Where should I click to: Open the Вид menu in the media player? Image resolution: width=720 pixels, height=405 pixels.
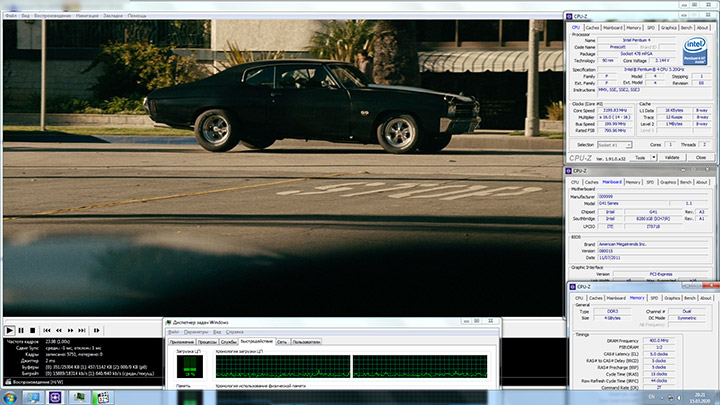pyautogui.click(x=26, y=16)
